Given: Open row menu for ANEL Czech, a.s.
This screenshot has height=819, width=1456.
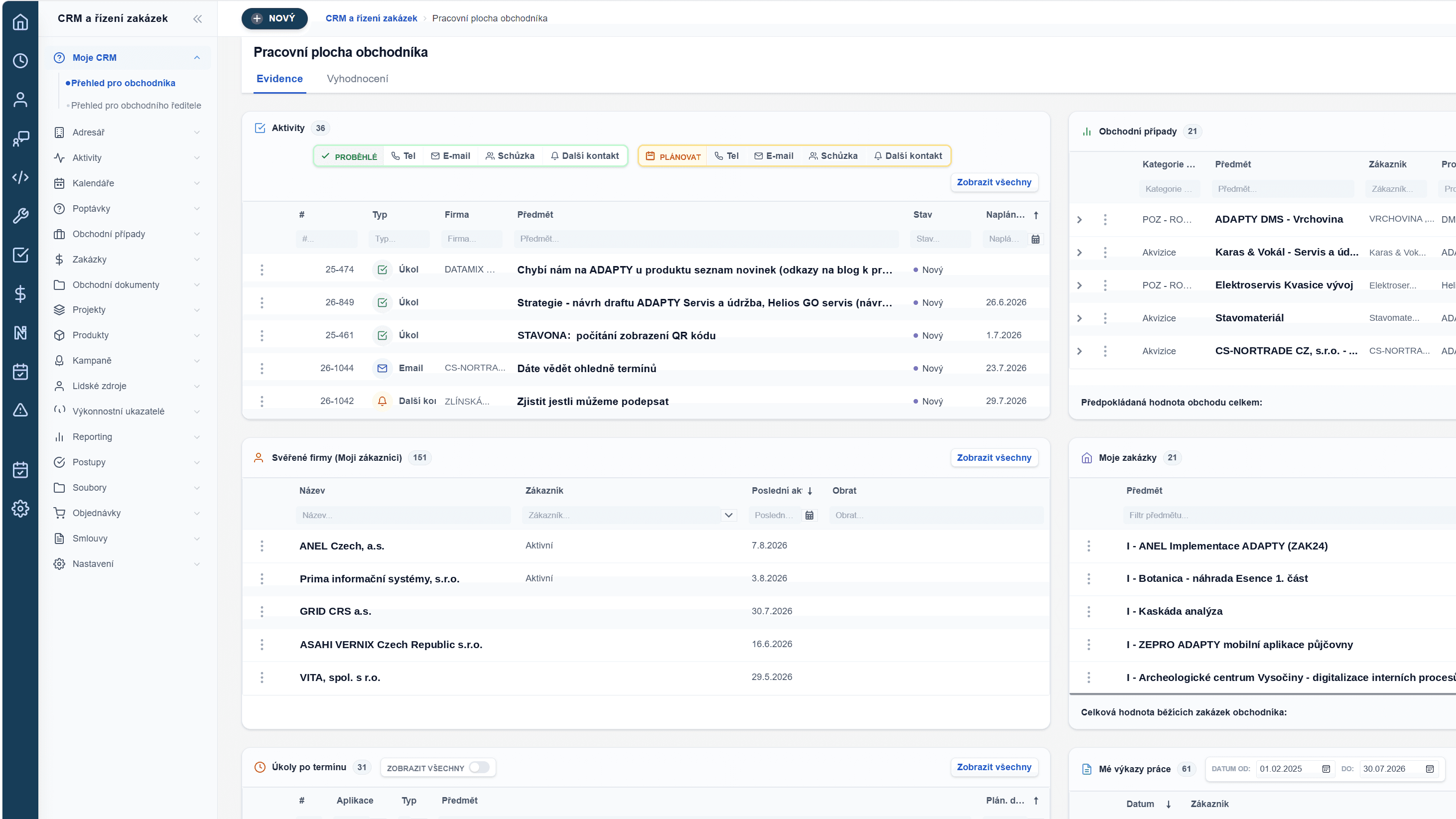Looking at the screenshot, I should click(x=262, y=546).
